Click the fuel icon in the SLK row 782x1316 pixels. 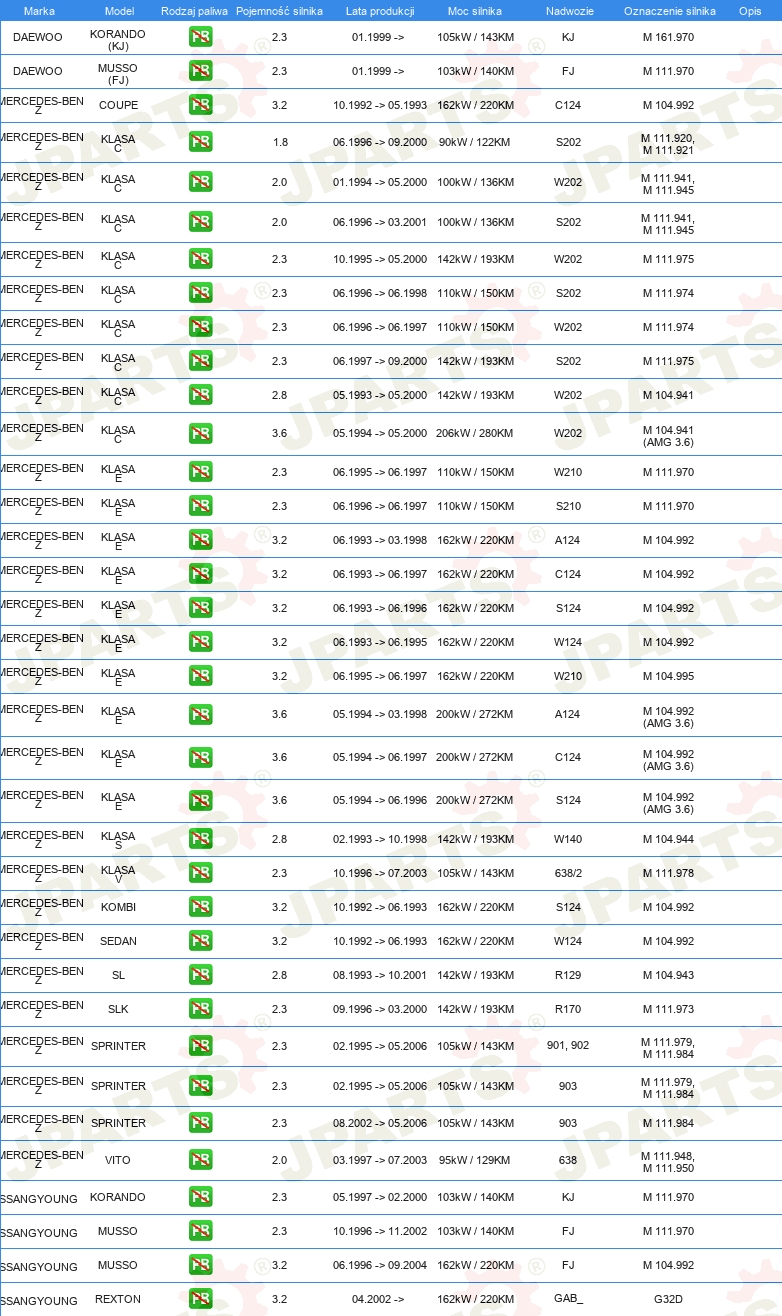click(x=200, y=1009)
